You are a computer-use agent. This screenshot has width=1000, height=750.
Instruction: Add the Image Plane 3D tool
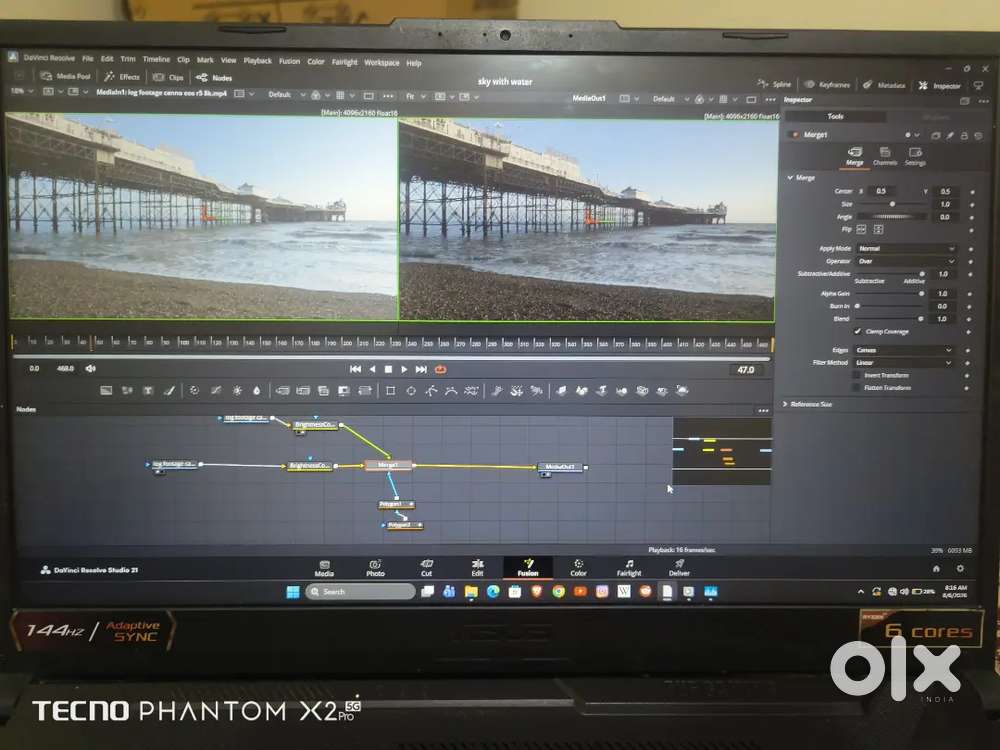click(561, 390)
